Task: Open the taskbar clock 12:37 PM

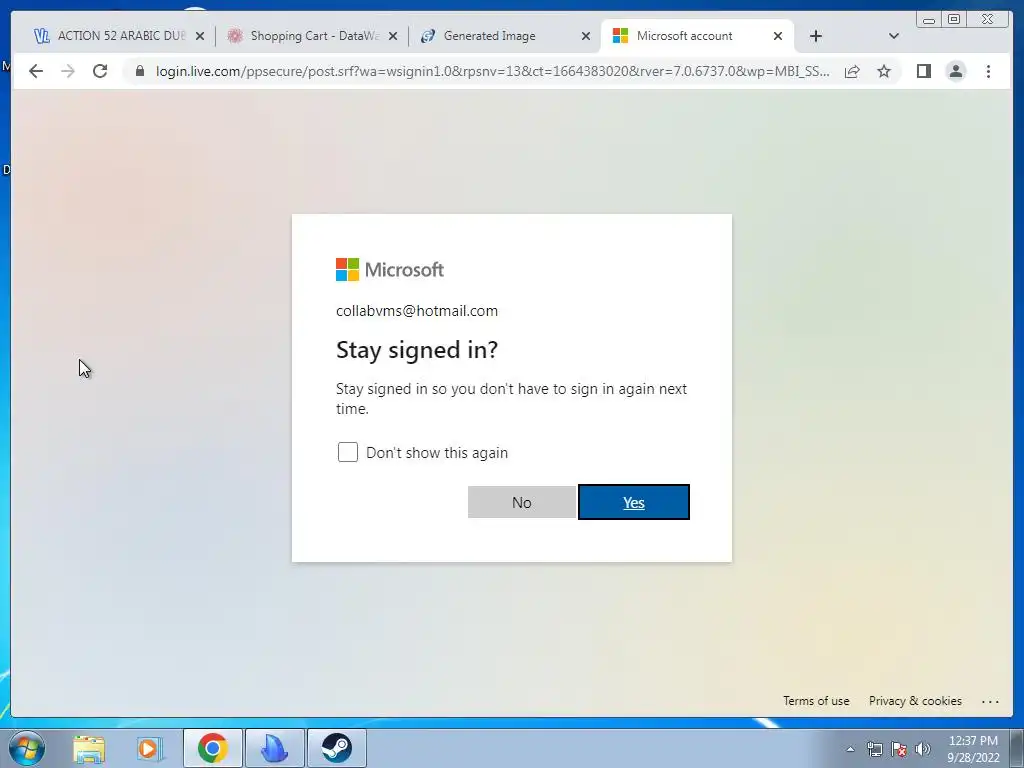Action: [x=973, y=749]
